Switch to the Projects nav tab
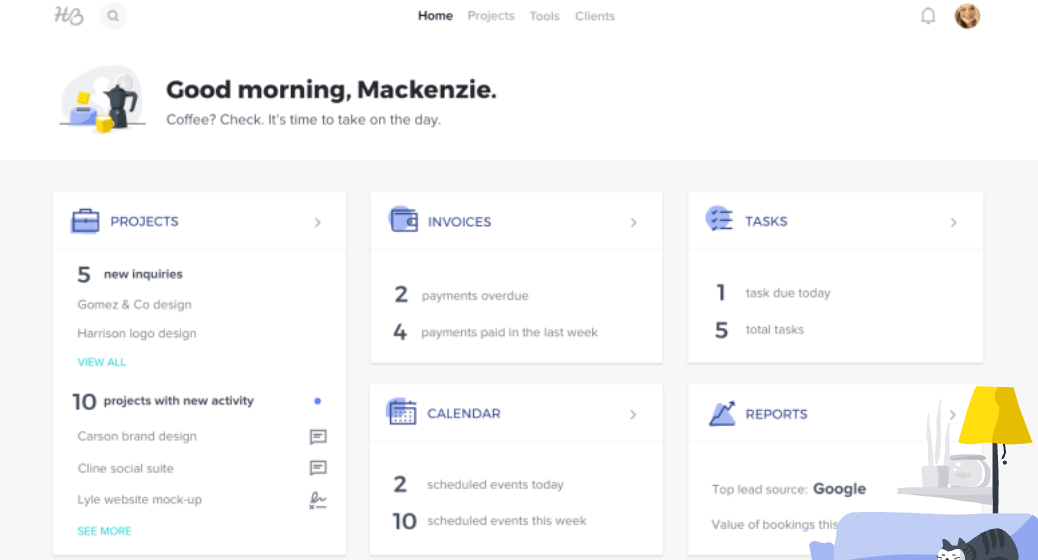This screenshot has width=1038, height=560. [x=491, y=16]
